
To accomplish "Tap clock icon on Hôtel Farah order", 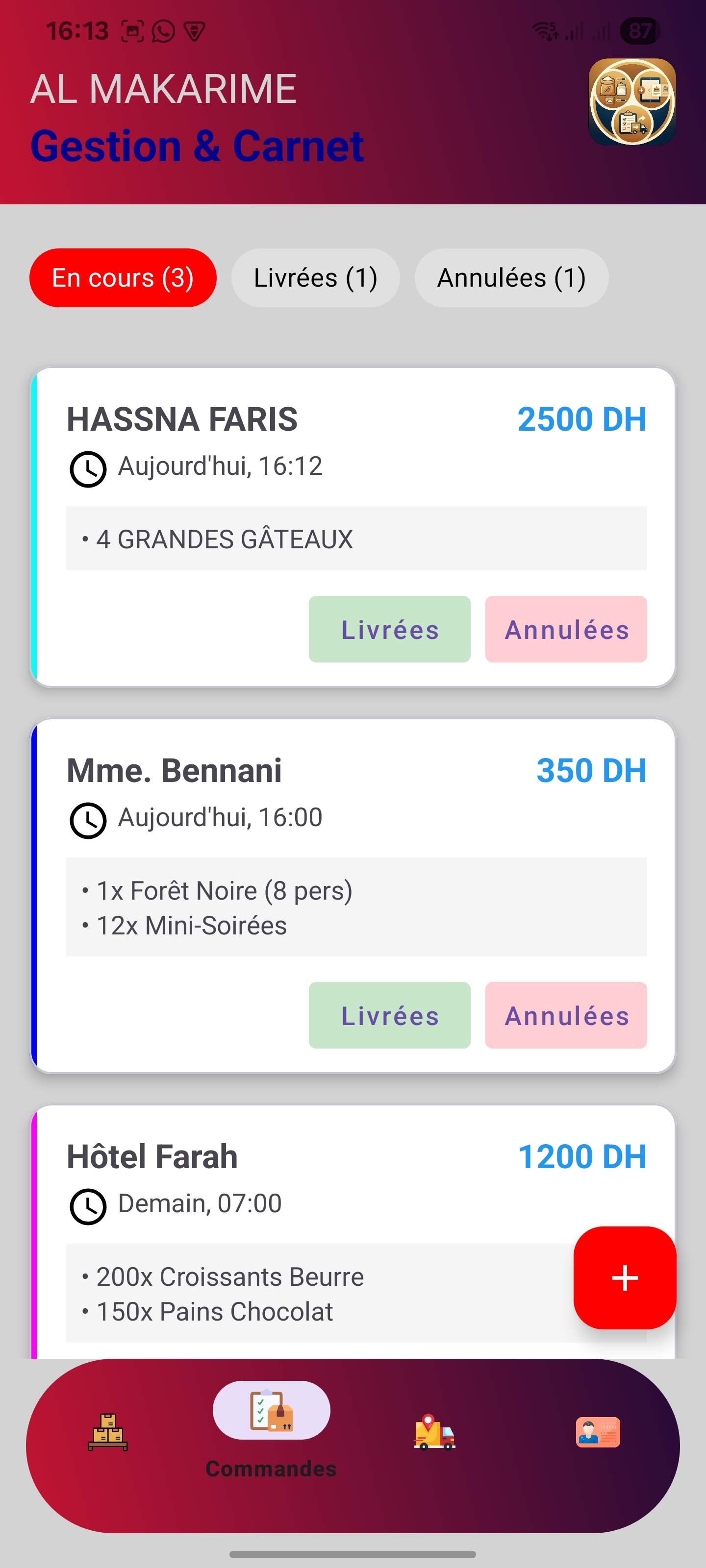I will coord(88,1206).
